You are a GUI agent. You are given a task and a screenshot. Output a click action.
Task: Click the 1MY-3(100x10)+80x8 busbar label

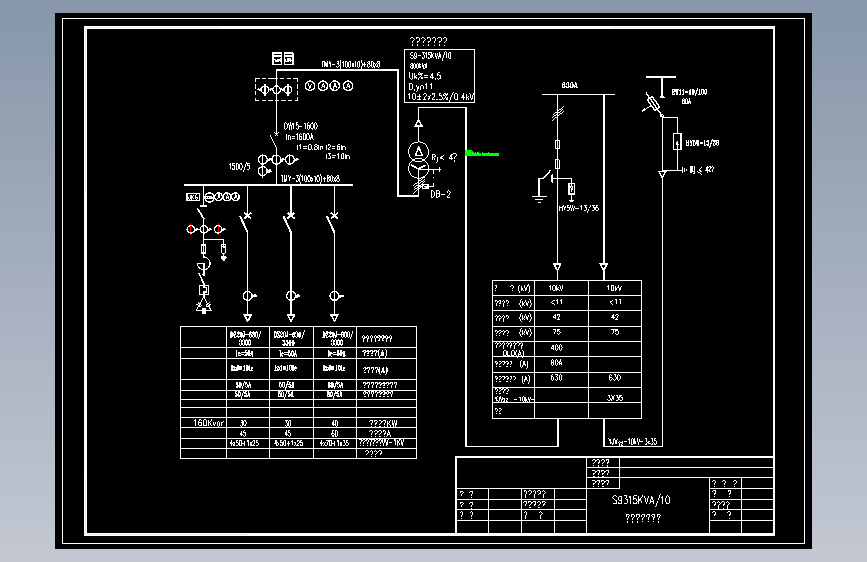[x=310, y=179]
